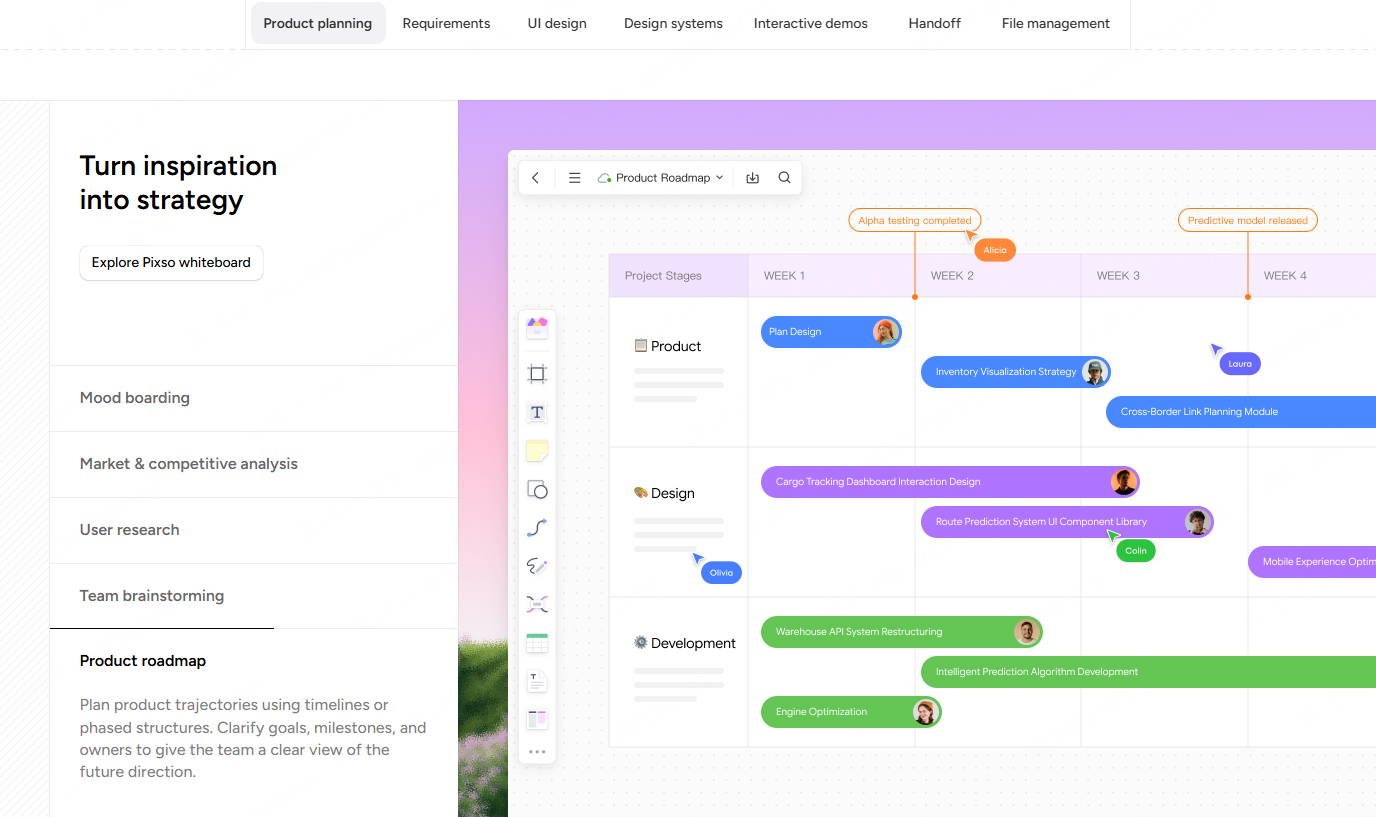
Task: Click the Warehouse API System Restructuring label
Action: pos(859,632)
